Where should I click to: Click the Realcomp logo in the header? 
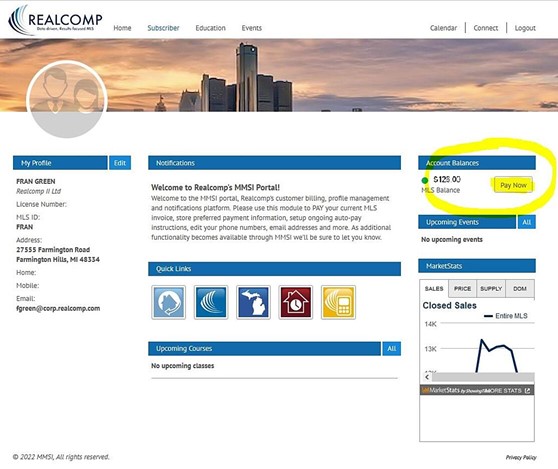(x=55, y=20)
